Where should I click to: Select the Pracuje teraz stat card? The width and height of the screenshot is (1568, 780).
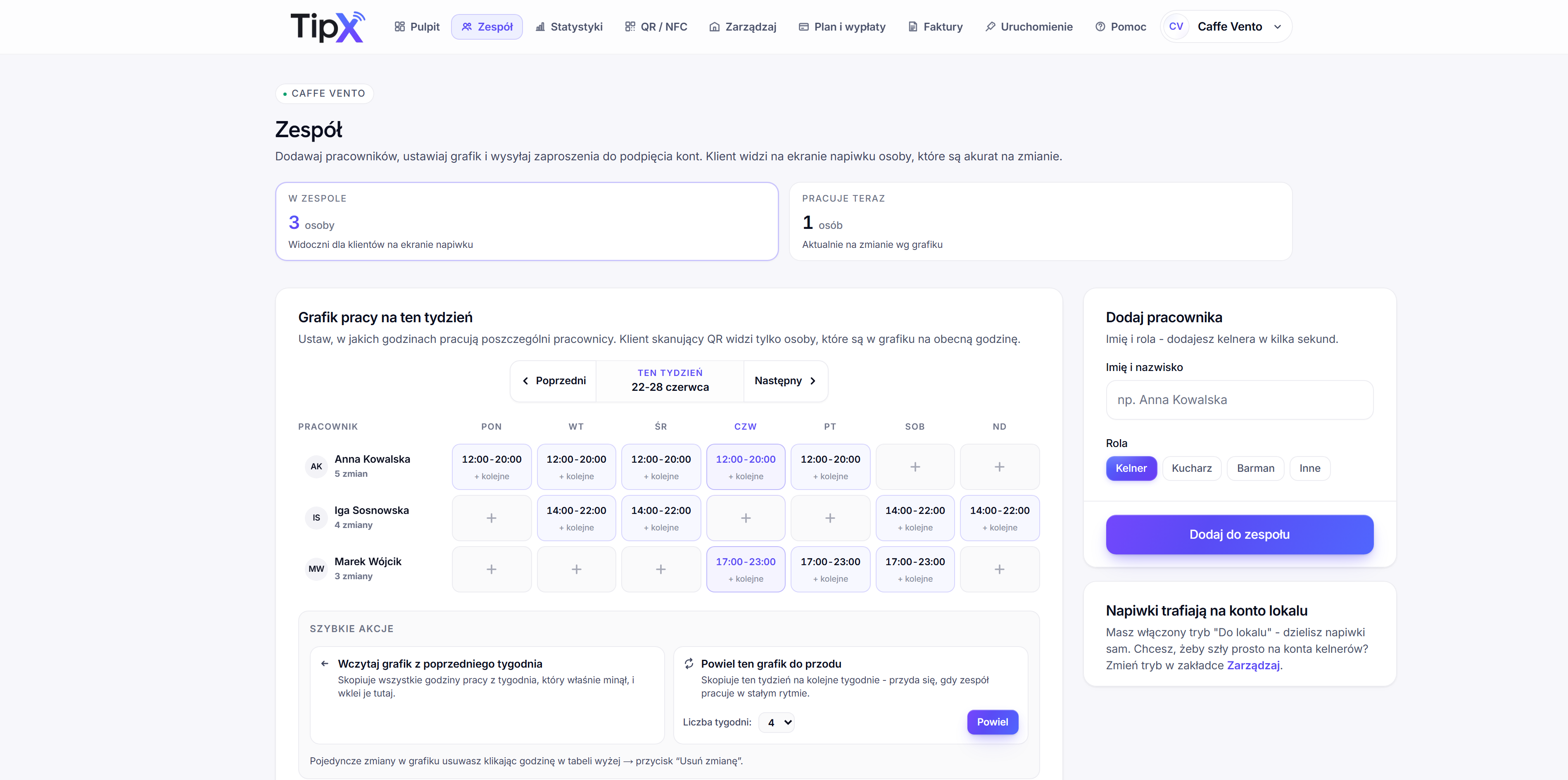[1041, 221]
